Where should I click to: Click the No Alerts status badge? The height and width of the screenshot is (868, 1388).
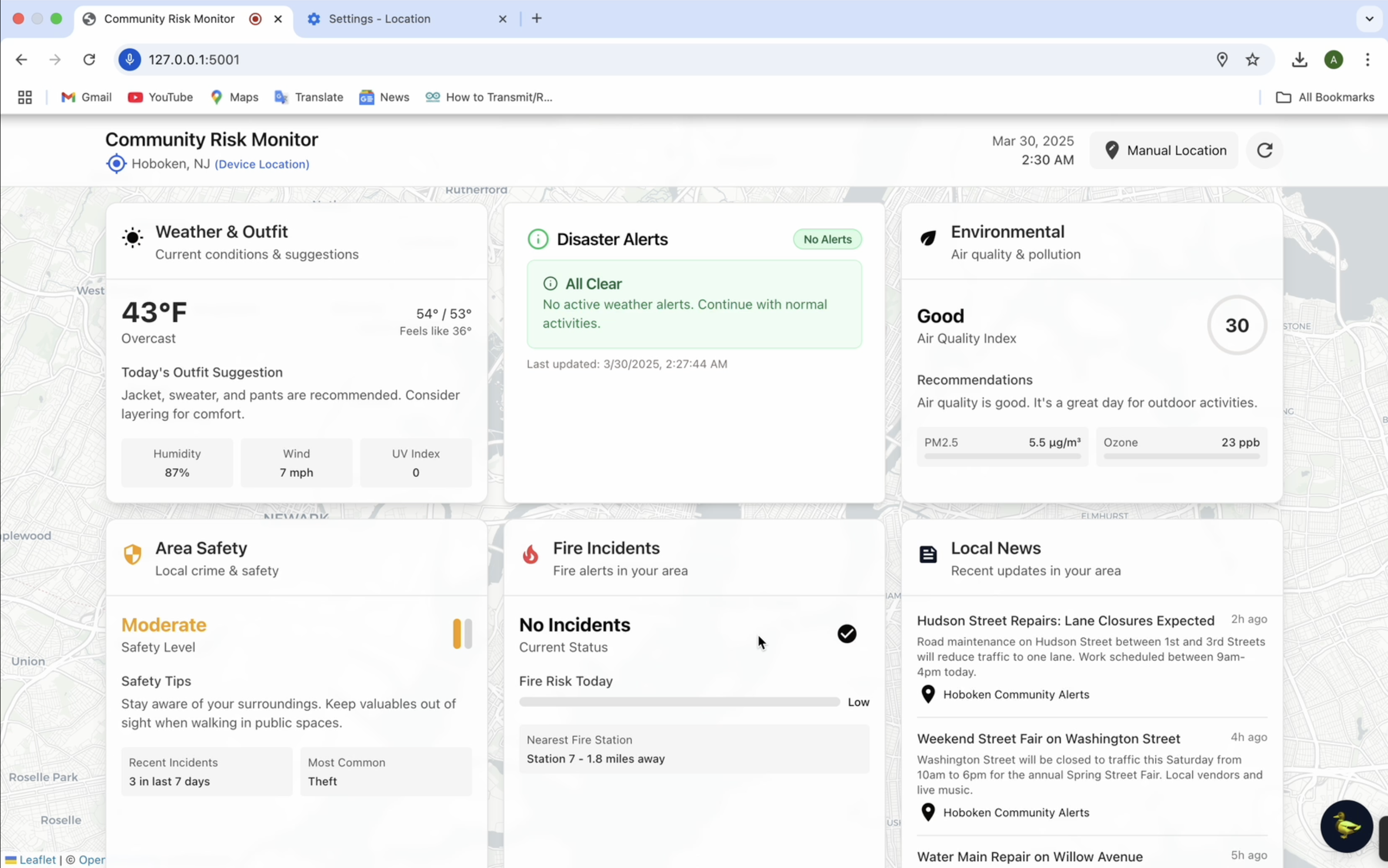click(827, 239)
